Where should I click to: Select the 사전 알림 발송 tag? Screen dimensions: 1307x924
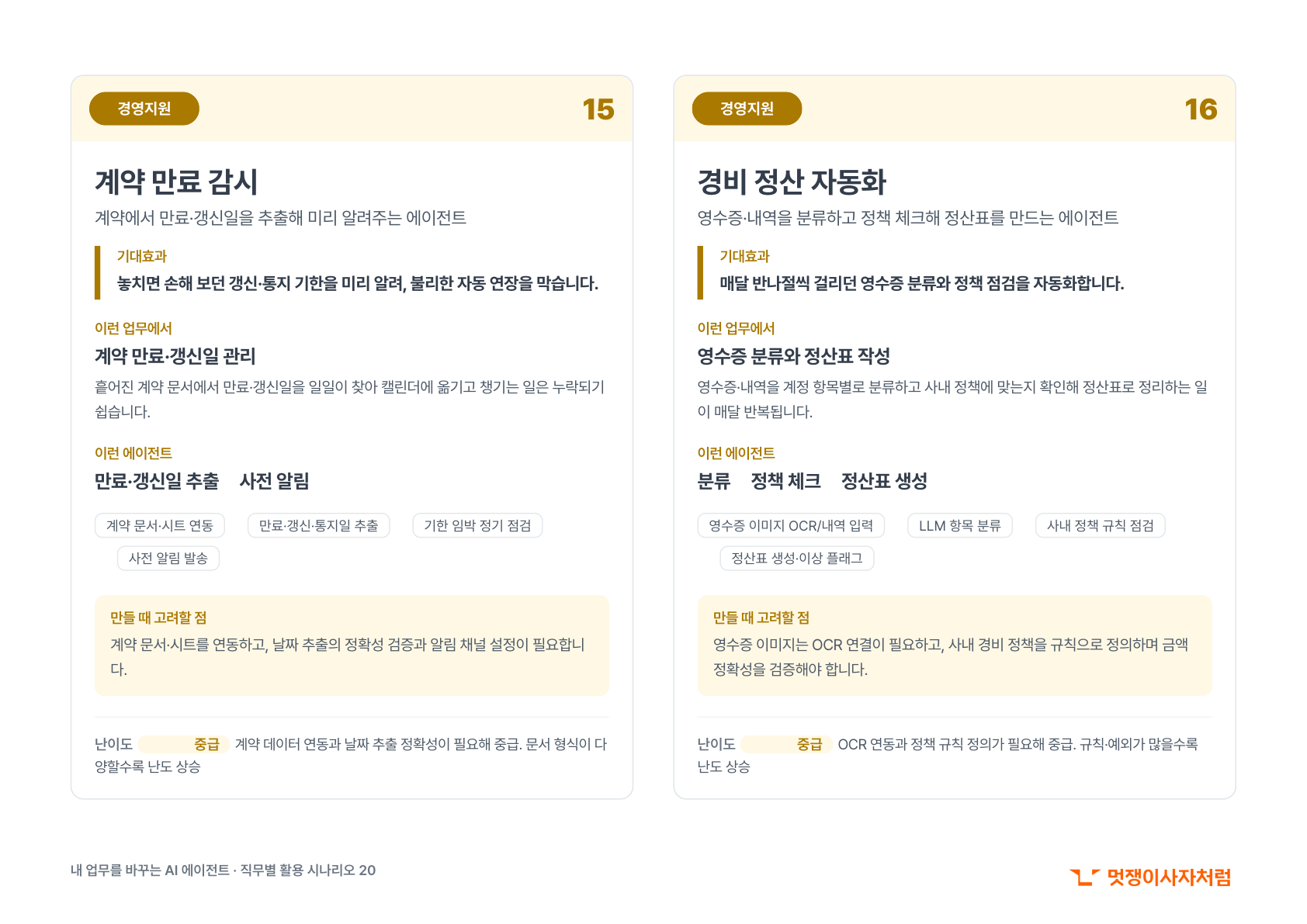168,558
